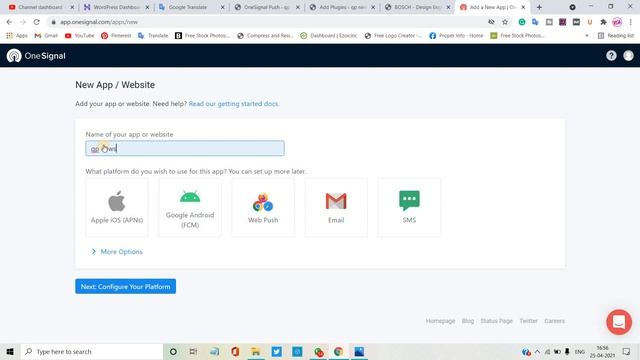Click the address bar URL
The height and width of the screenshot is (360, 640).
pos(99,22)
